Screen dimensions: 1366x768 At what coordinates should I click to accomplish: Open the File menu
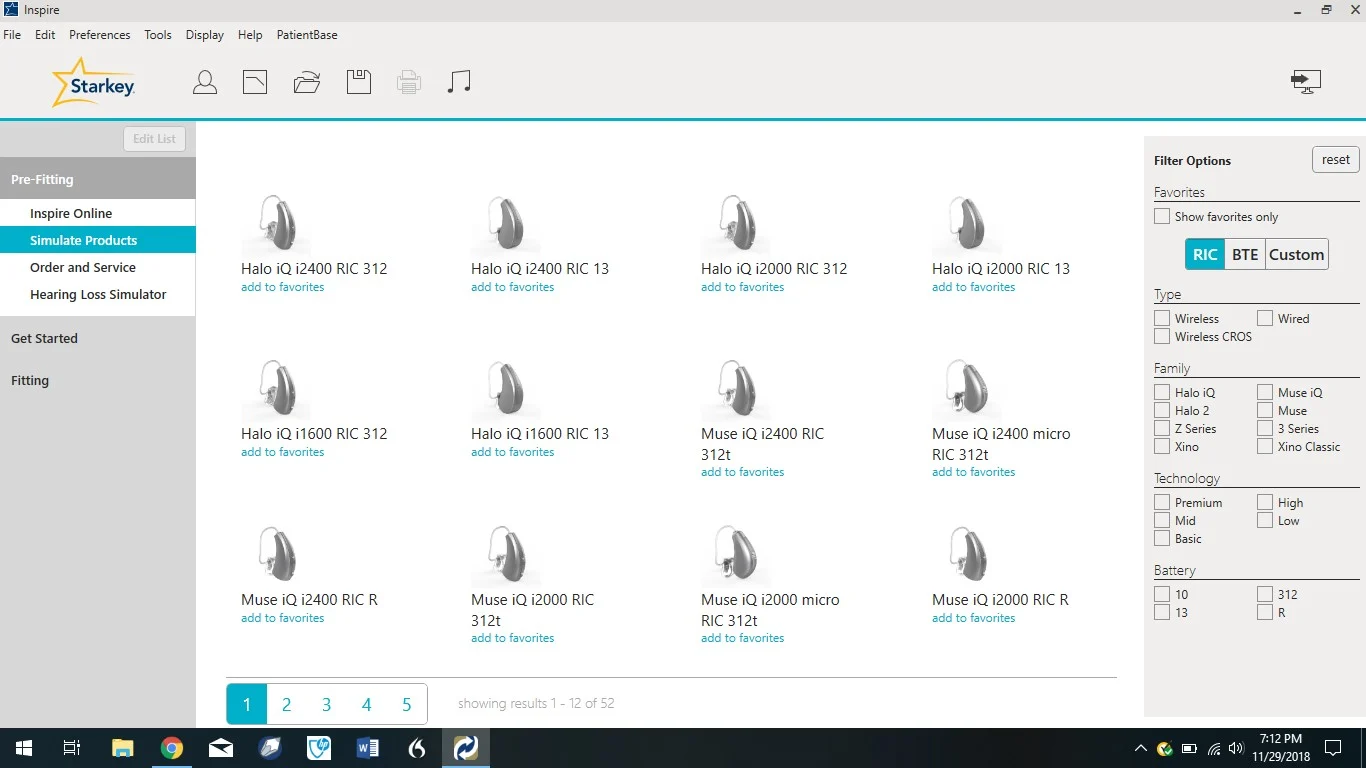click(12, 35)
